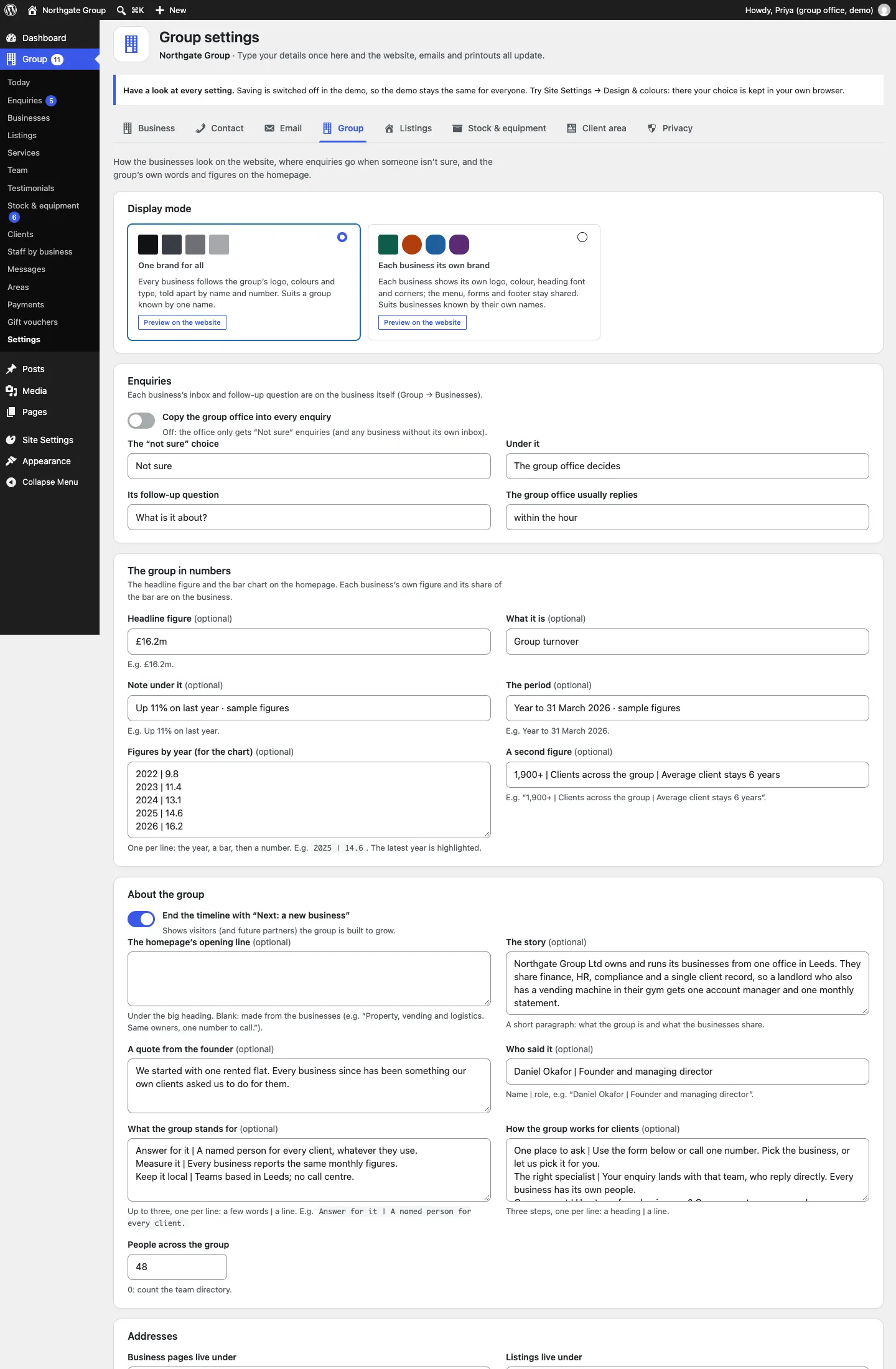Click the Appearance brush icon
The image size is (896, 1369).
[11, 461]
